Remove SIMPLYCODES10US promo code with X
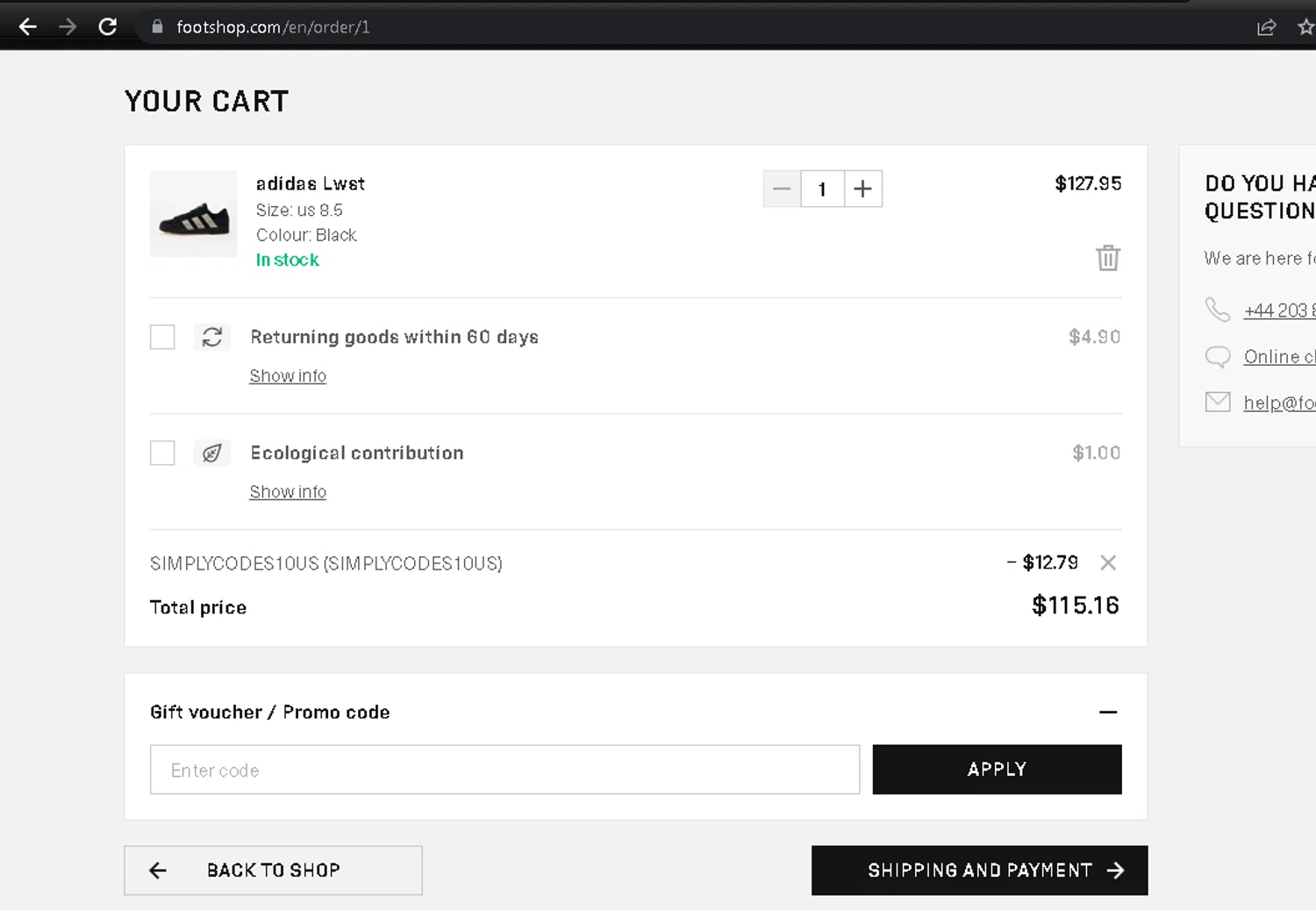This screenshot has height=910, width=1316. point(1108,563)
